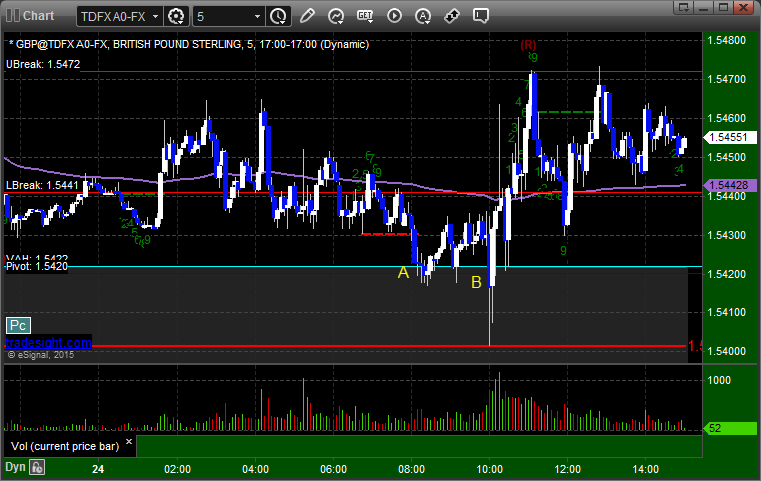Click the red (R) marker near the high
Viewport: 761px width, 481px height.
[x=528, y=45]
